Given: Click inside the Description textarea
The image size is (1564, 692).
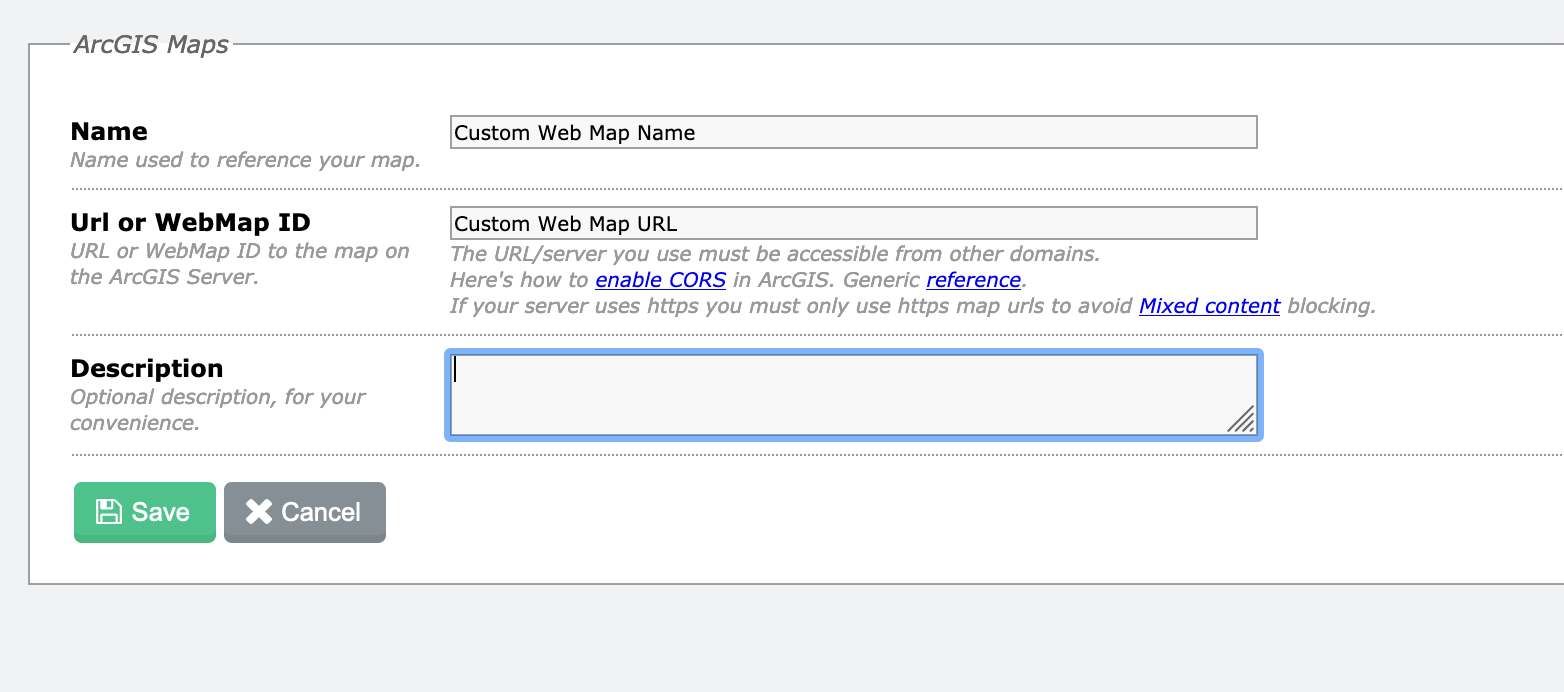Looking at the screenshot, I should (853, 395).
